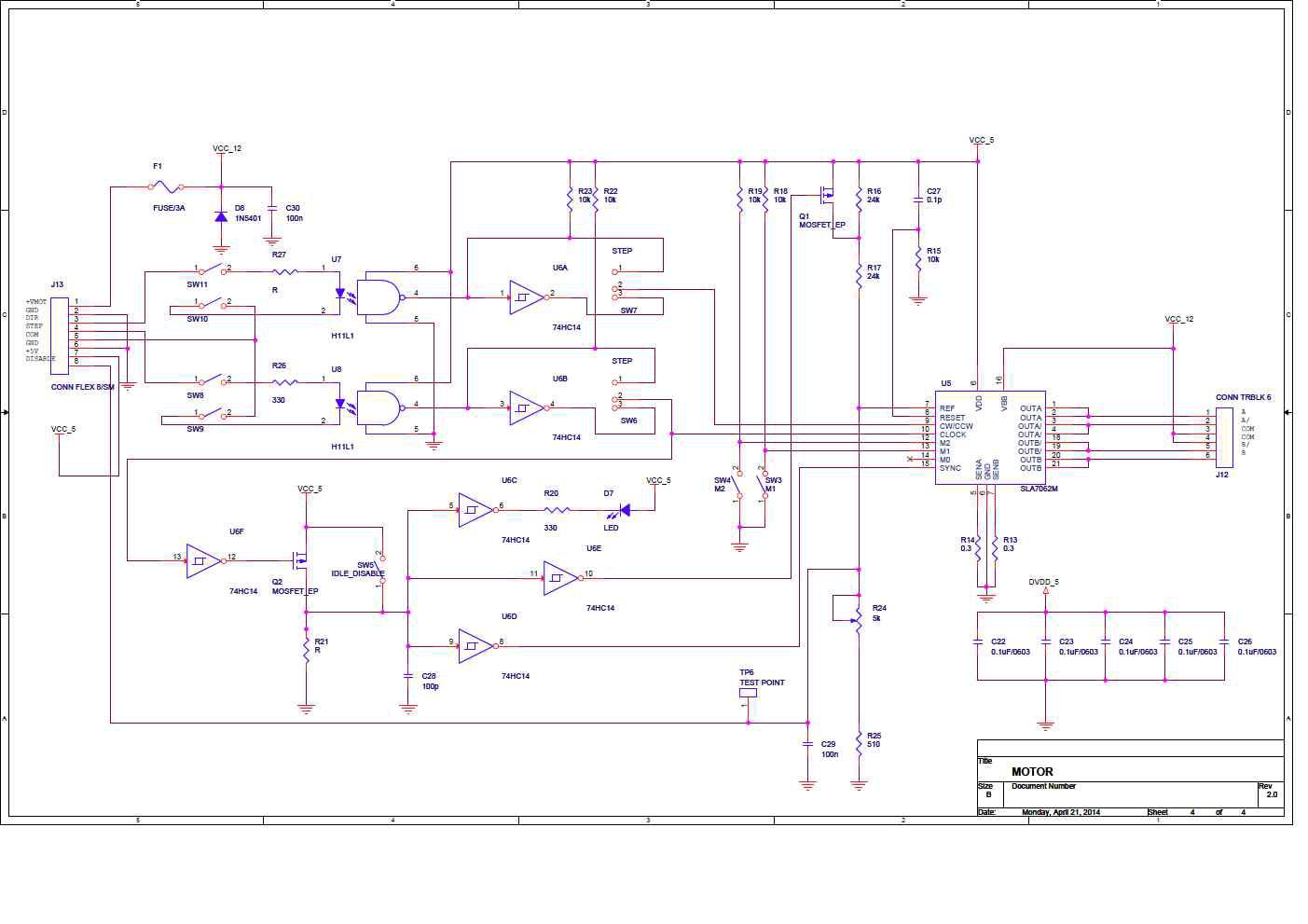Image resolution: width=1308 pixels, height=924 pixels.
Task: Click the 'Document Number' field label
Action: point(1044,786)
